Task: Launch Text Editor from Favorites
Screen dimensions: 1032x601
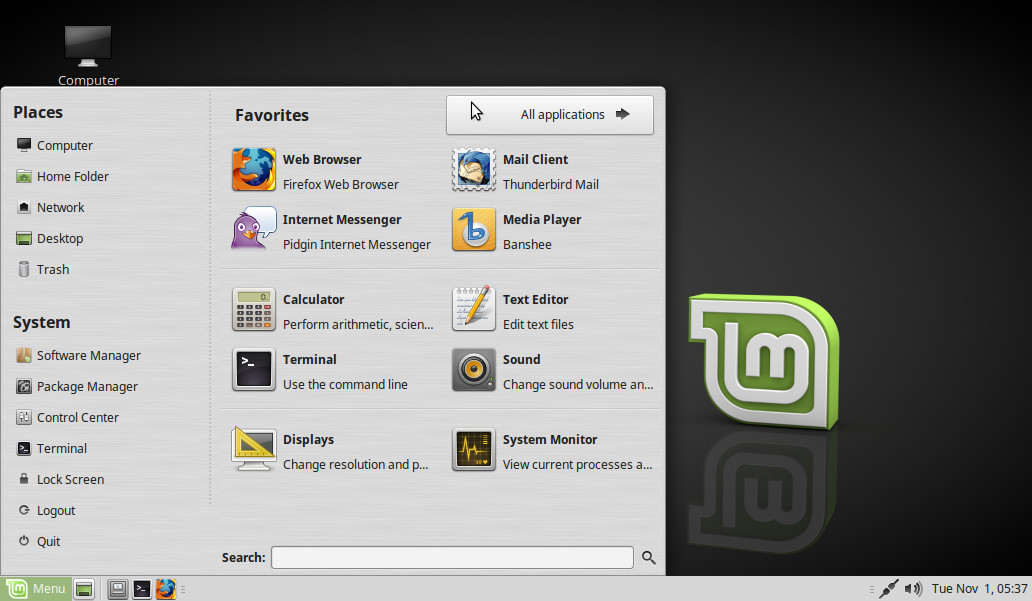Action: point(474,310)
